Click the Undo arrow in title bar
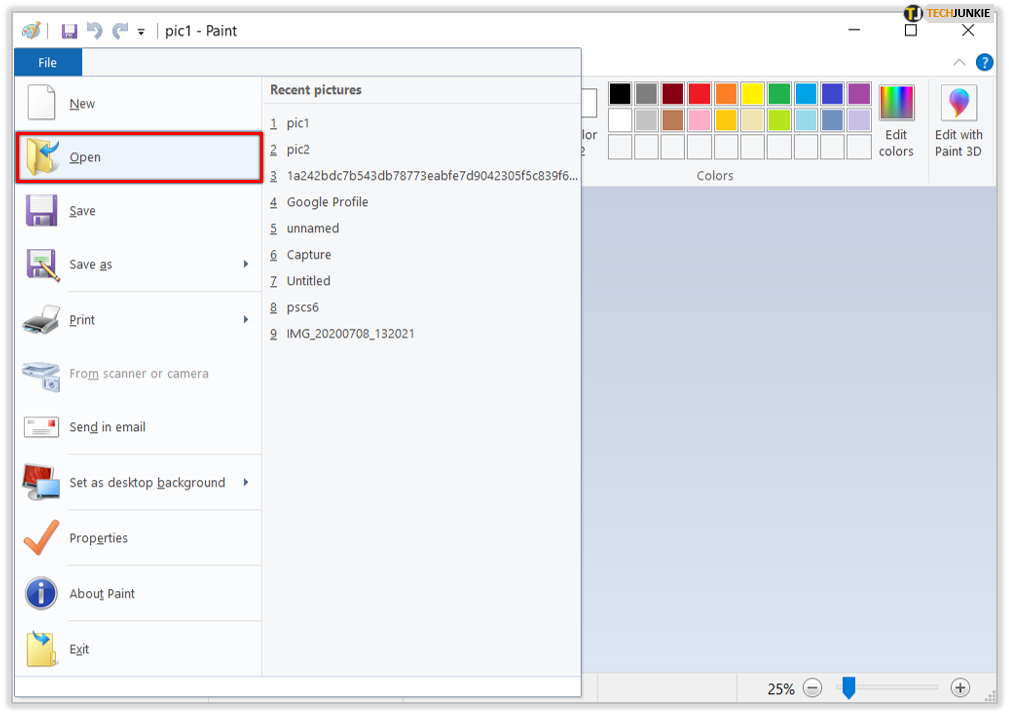Viewport: 1009px width, 715px height. point(95,30)
